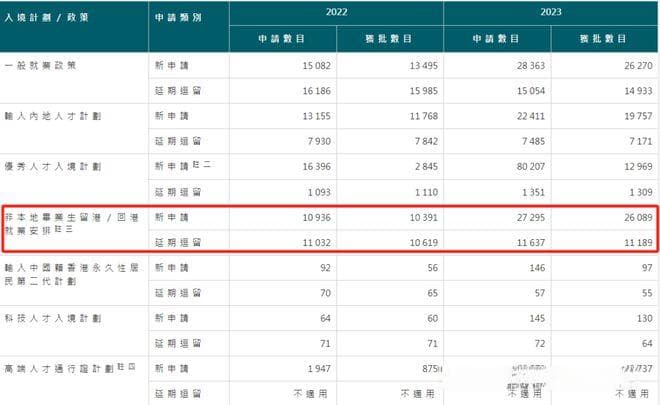Click the value 92
660x405 pixels.
pyautogui.click(x=325, y=268)
